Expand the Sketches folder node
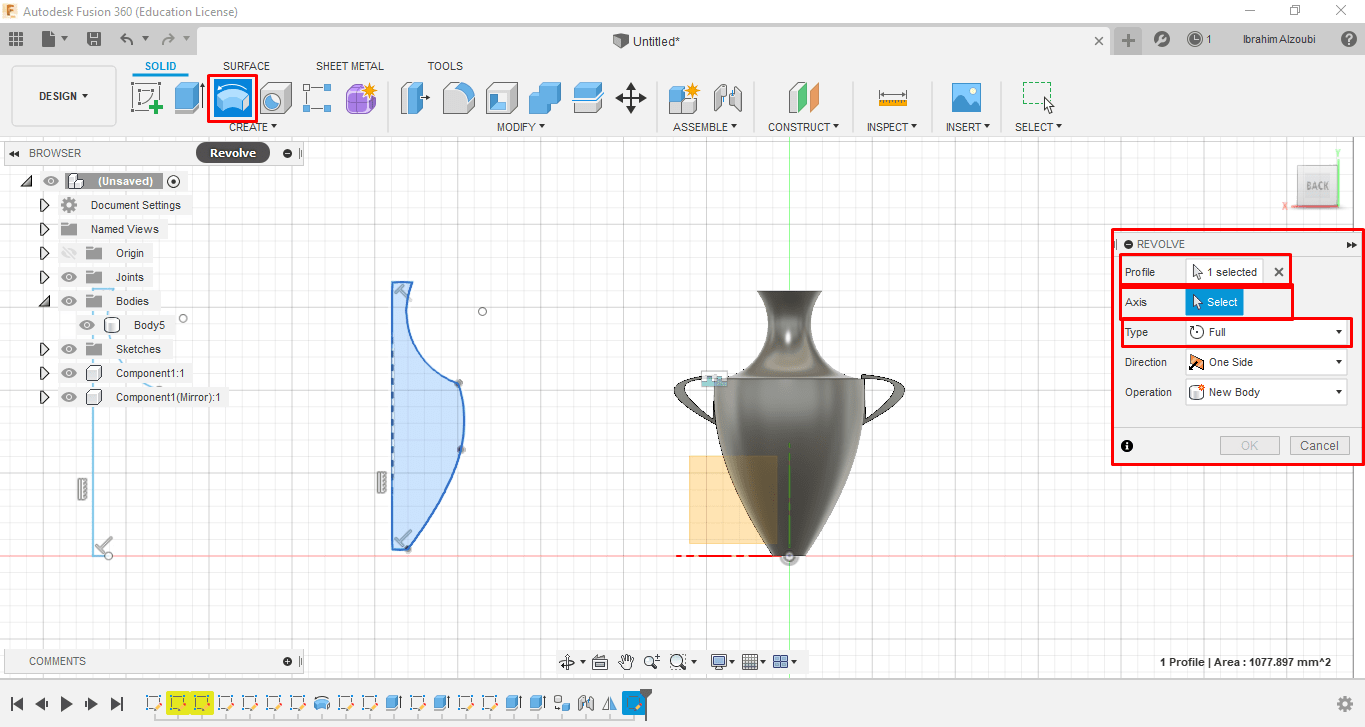This screenshot has width=1365, height=727. click(44, 349)
